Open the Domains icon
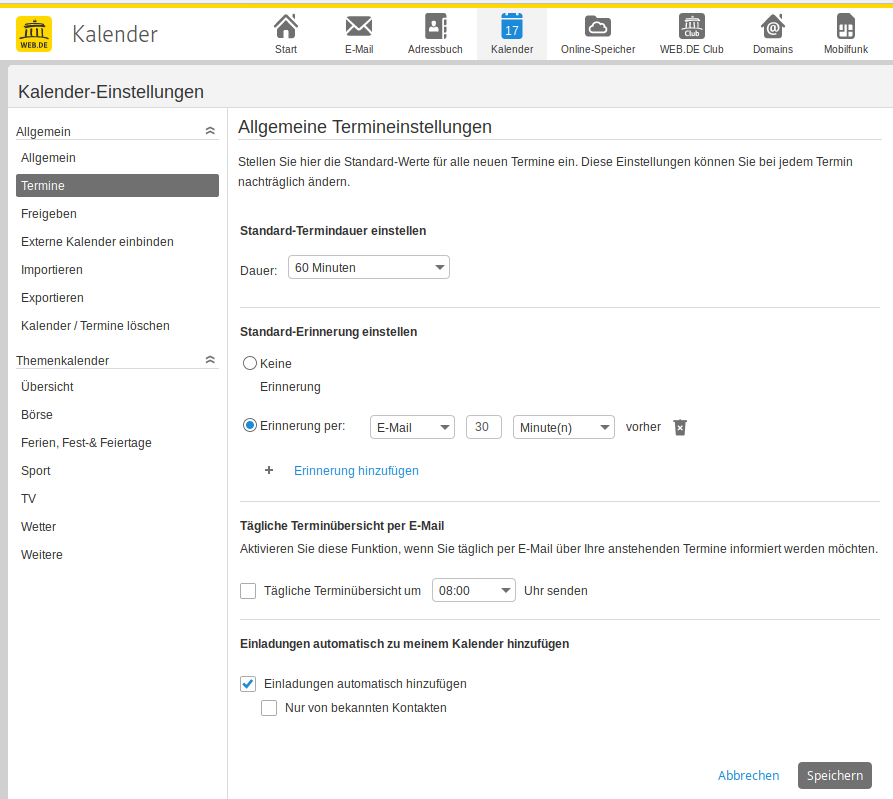This screenshot has height=799, width=893. [x=772, y=27]
